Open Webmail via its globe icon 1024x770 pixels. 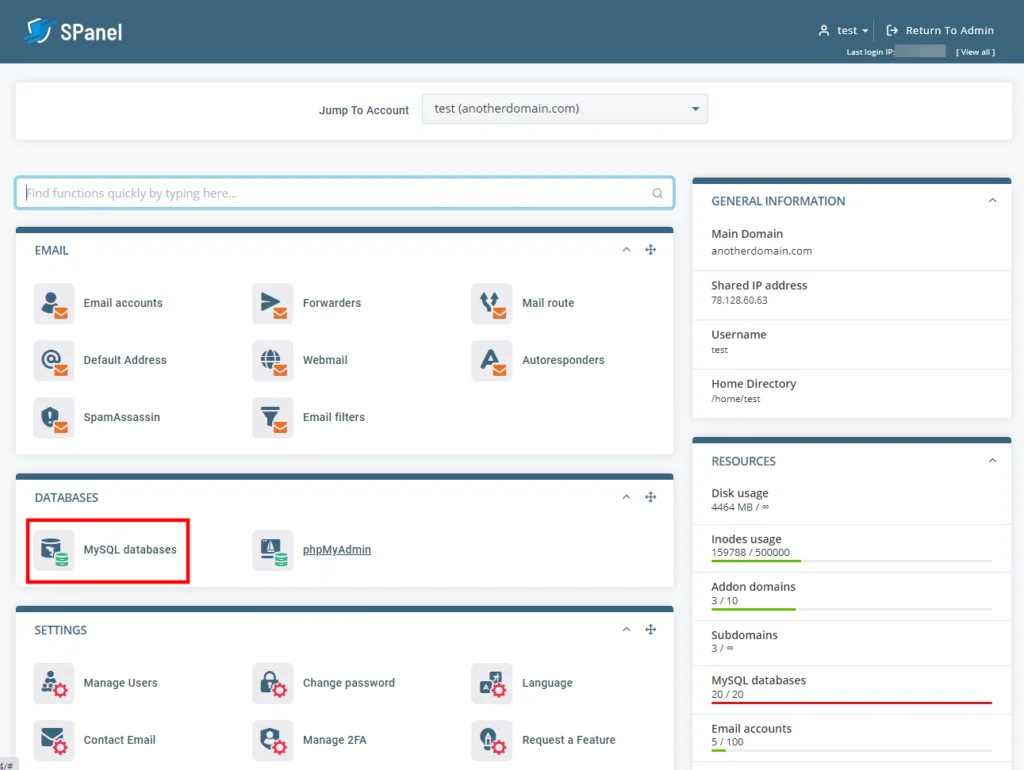click(x=272, y=360)
